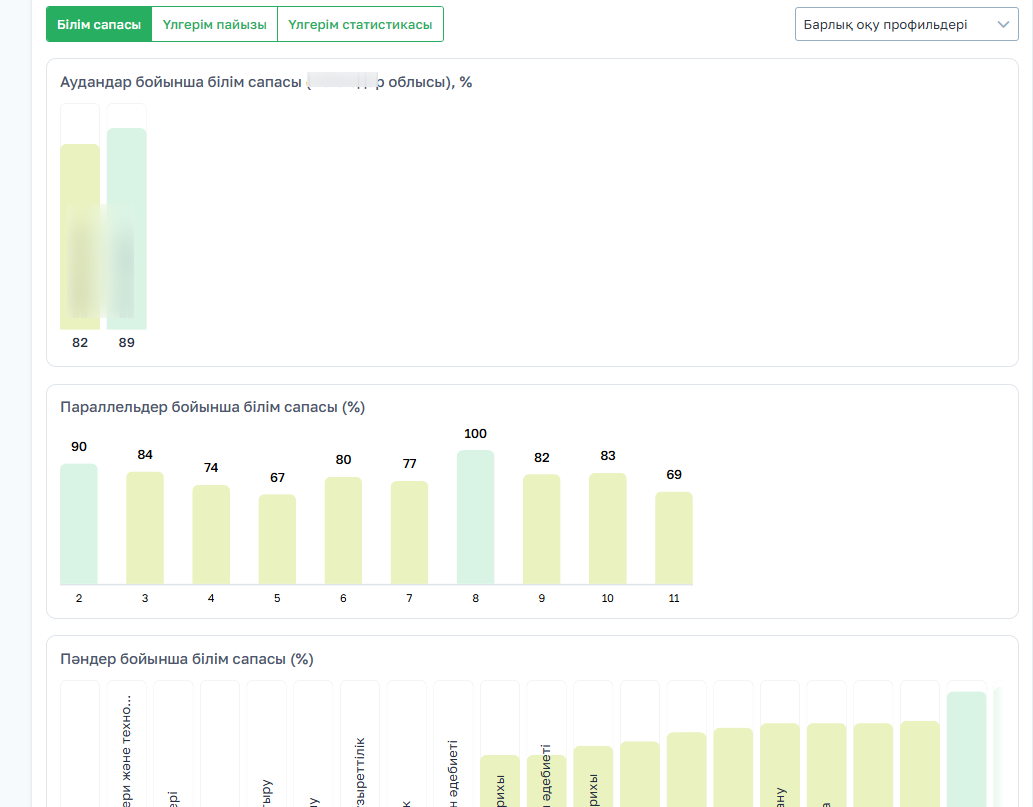Screen dimensions: 1033x807
Task: Select grade 7 bar showing 77
Action: (x=409, y=532)
